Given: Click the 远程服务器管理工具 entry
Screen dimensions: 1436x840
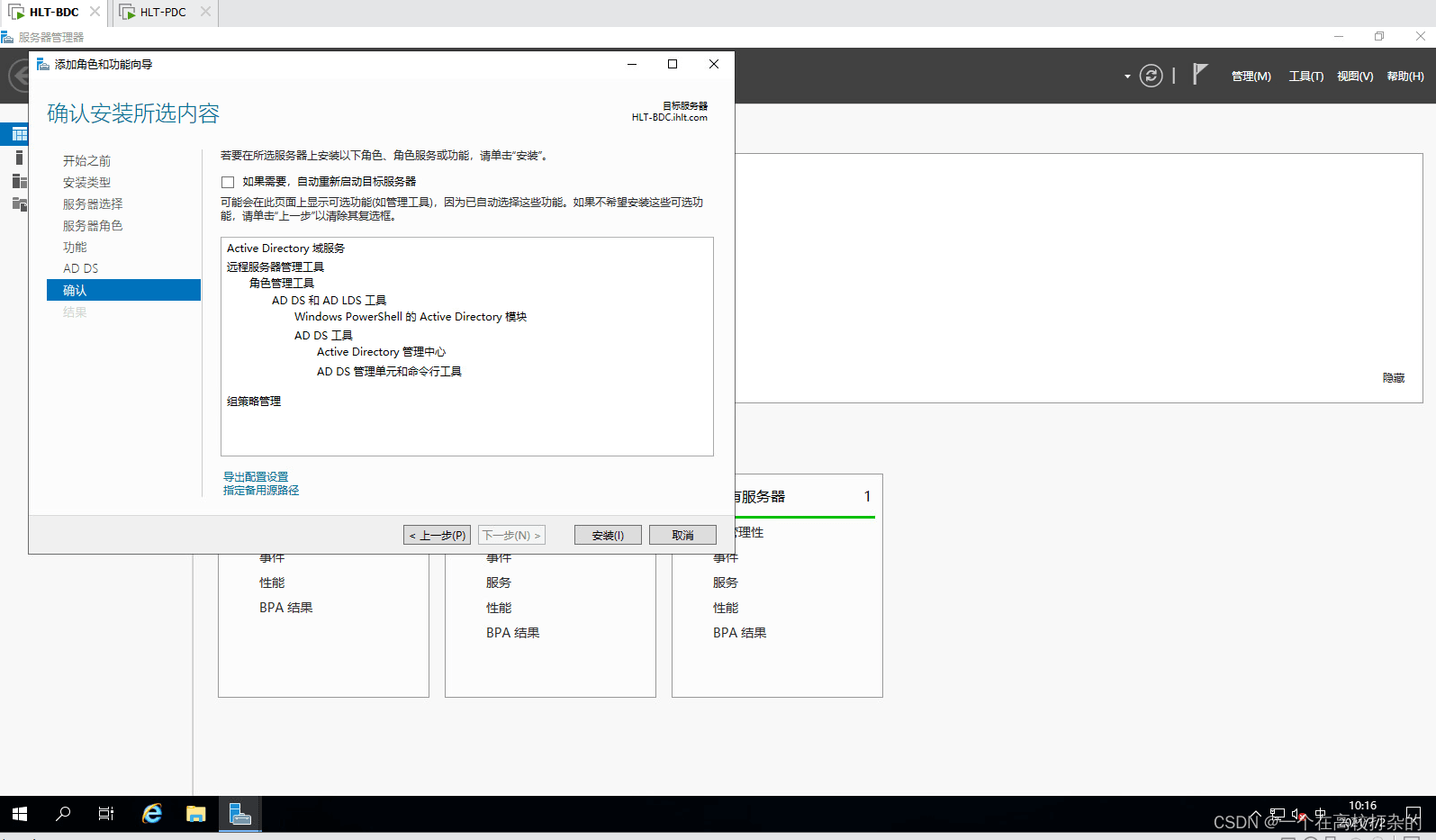Looking at the screenshot, I should [275, 267].
